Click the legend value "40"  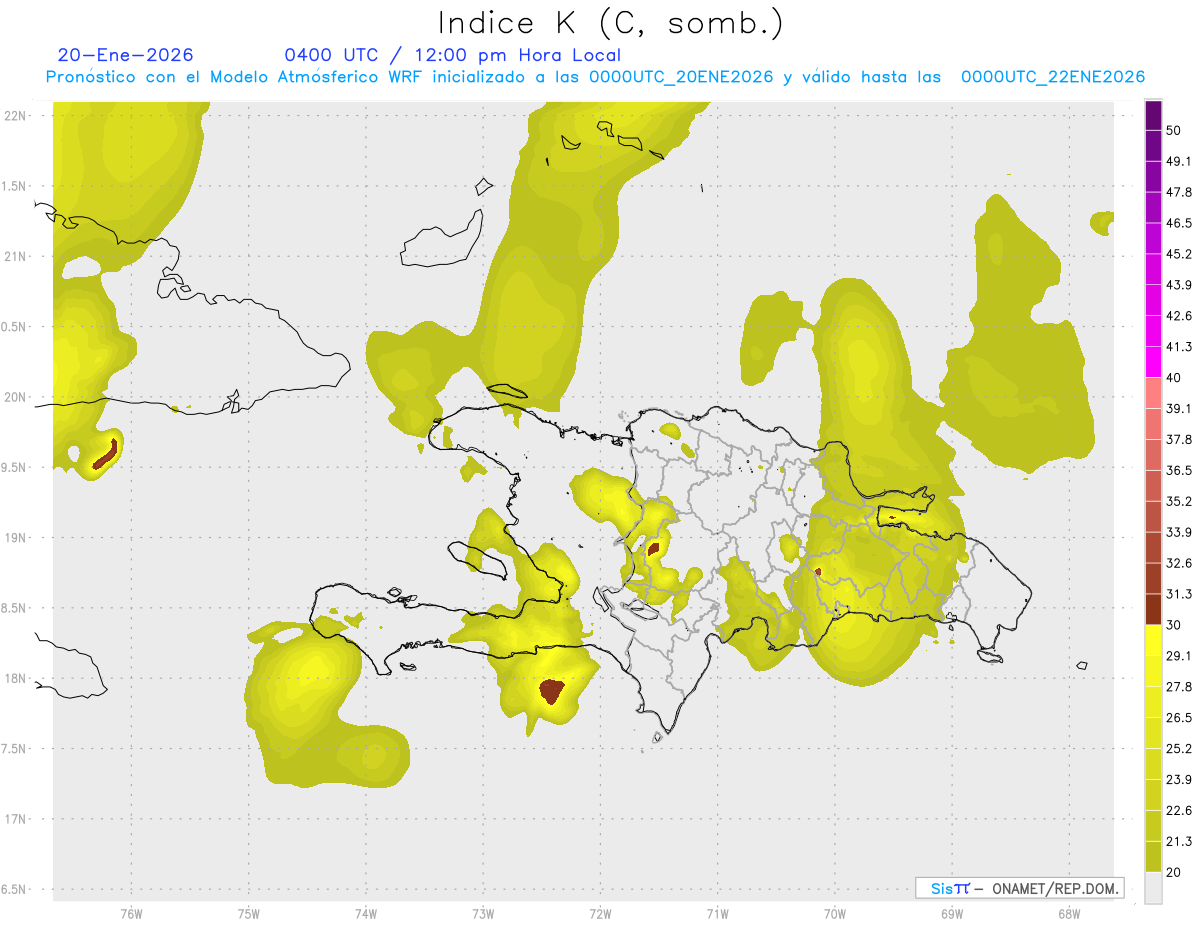point(1174,377)
